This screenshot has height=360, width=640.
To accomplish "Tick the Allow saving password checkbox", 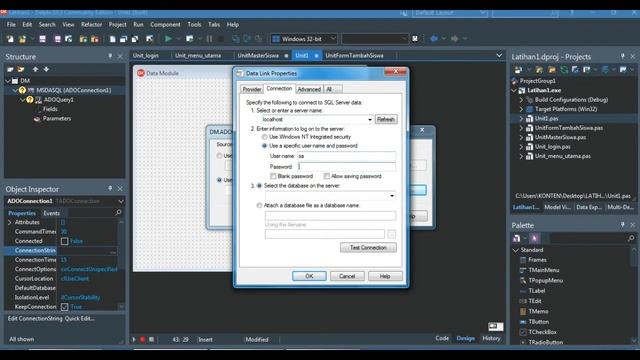I will (327, 176).
